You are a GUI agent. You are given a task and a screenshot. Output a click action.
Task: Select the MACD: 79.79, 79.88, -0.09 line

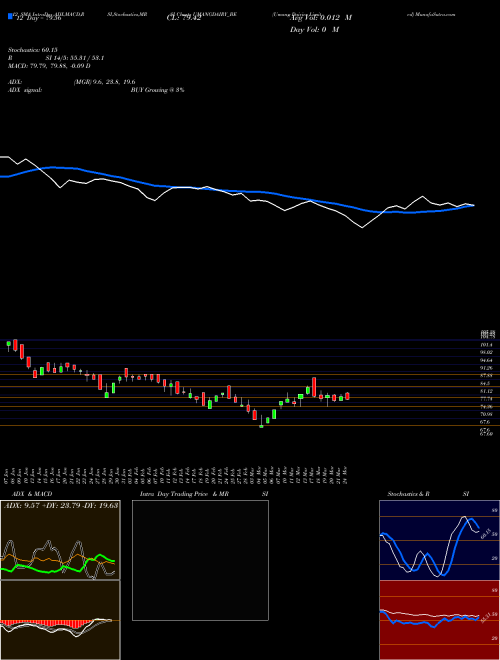click(x=49, y=66)
